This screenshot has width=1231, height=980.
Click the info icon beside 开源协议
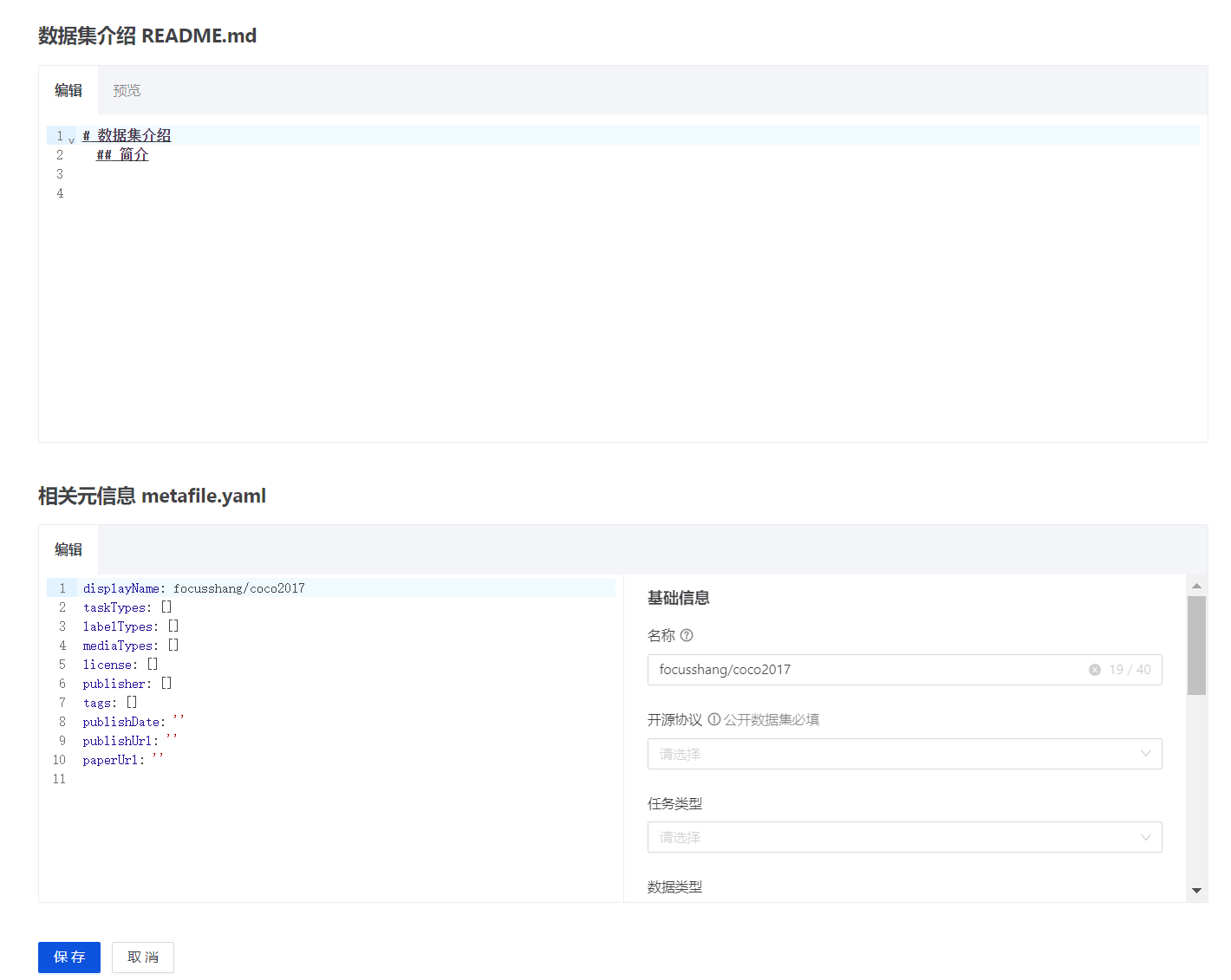(x=714, y=719)
